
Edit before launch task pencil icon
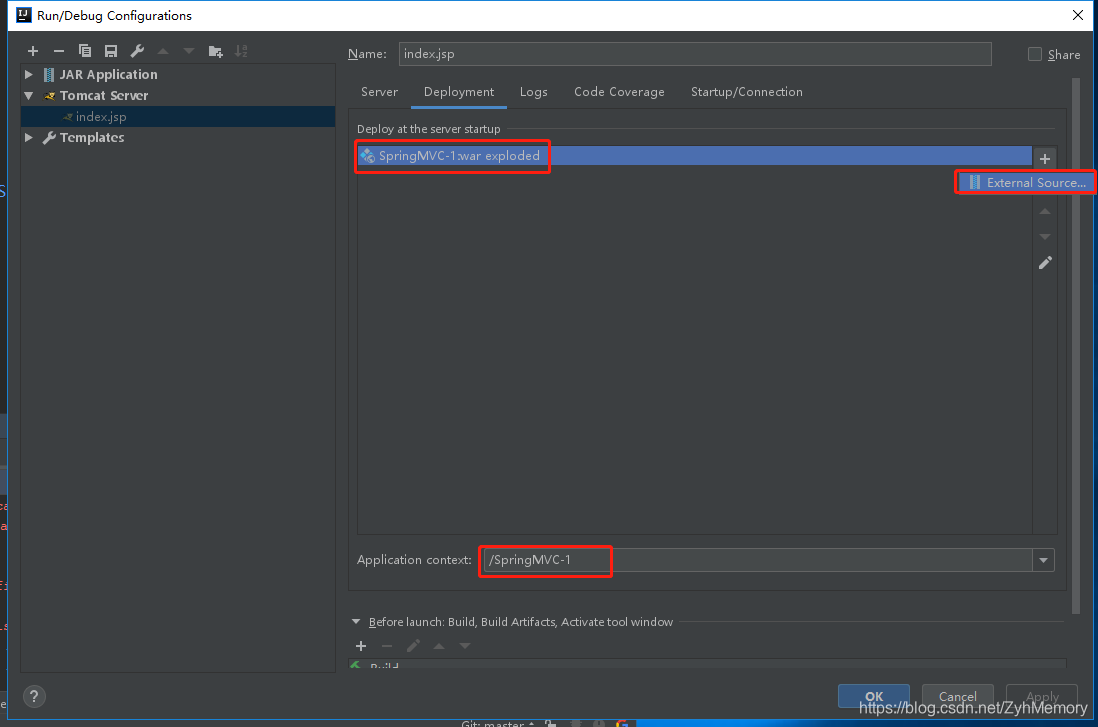coord(413,646)
